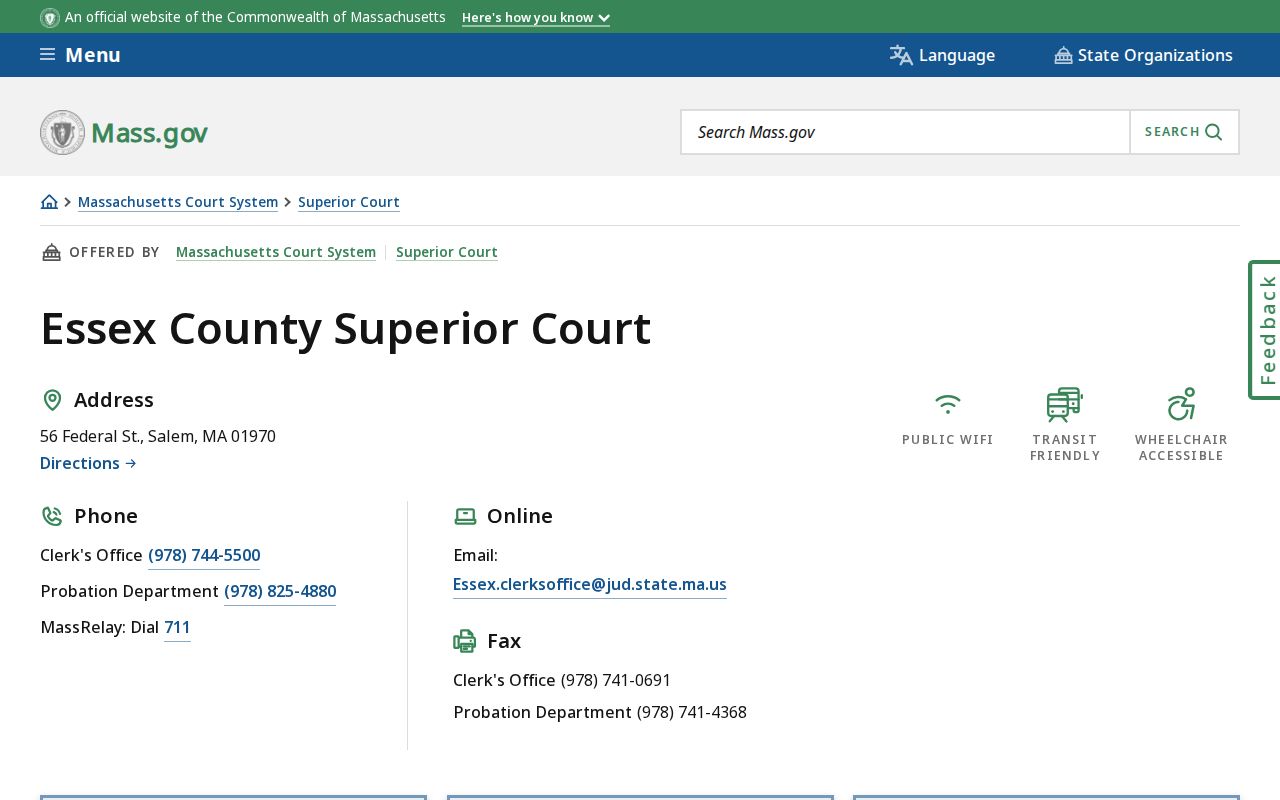The image size is (1280, 800).
Task: Click the Fax machine icon
Action: (x=465, y=641)
